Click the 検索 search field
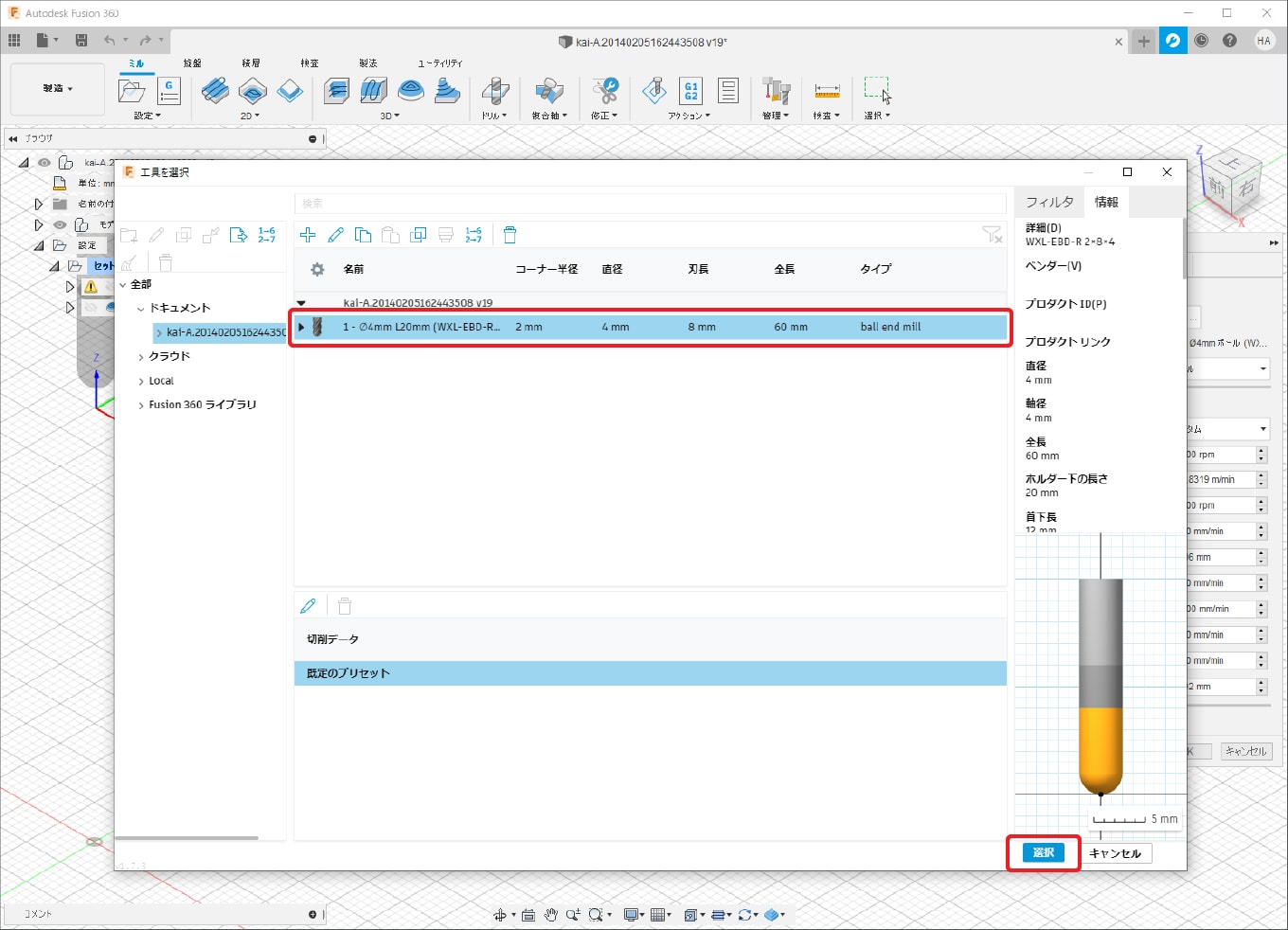Screen dimensions: 1288x930 650,203
